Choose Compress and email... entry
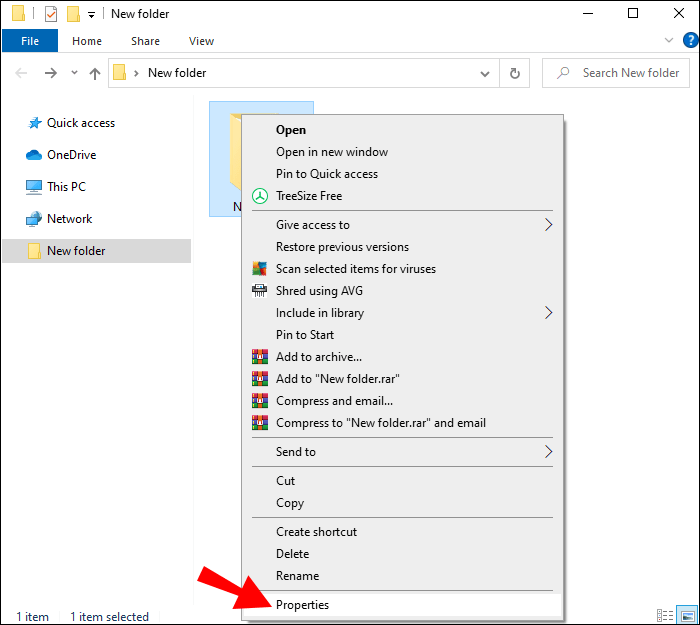This screenshot has width=700, height=625. click(x=402, y=401)
